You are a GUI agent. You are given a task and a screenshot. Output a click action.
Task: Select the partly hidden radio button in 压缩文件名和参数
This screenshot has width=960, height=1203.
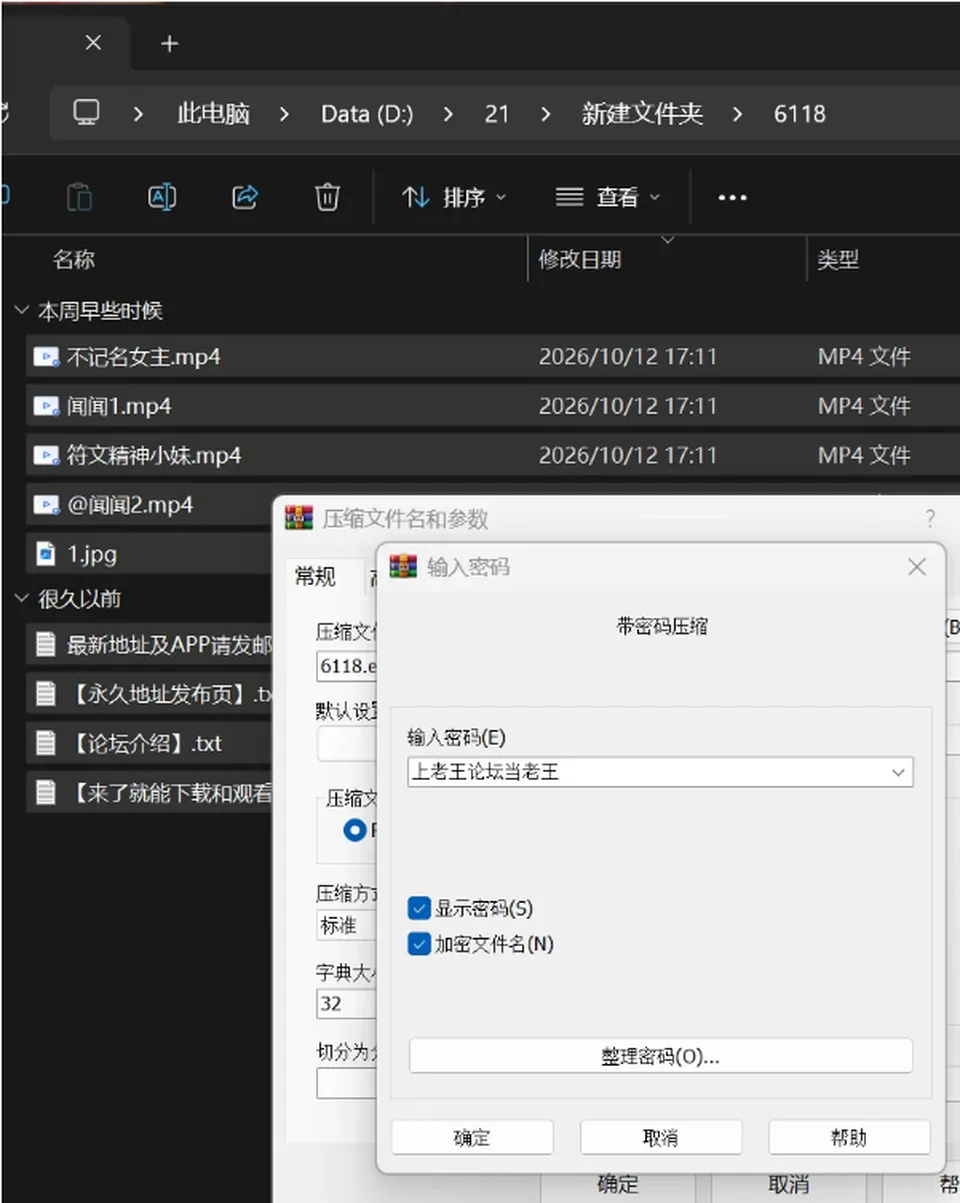click(x=355, y=829)
